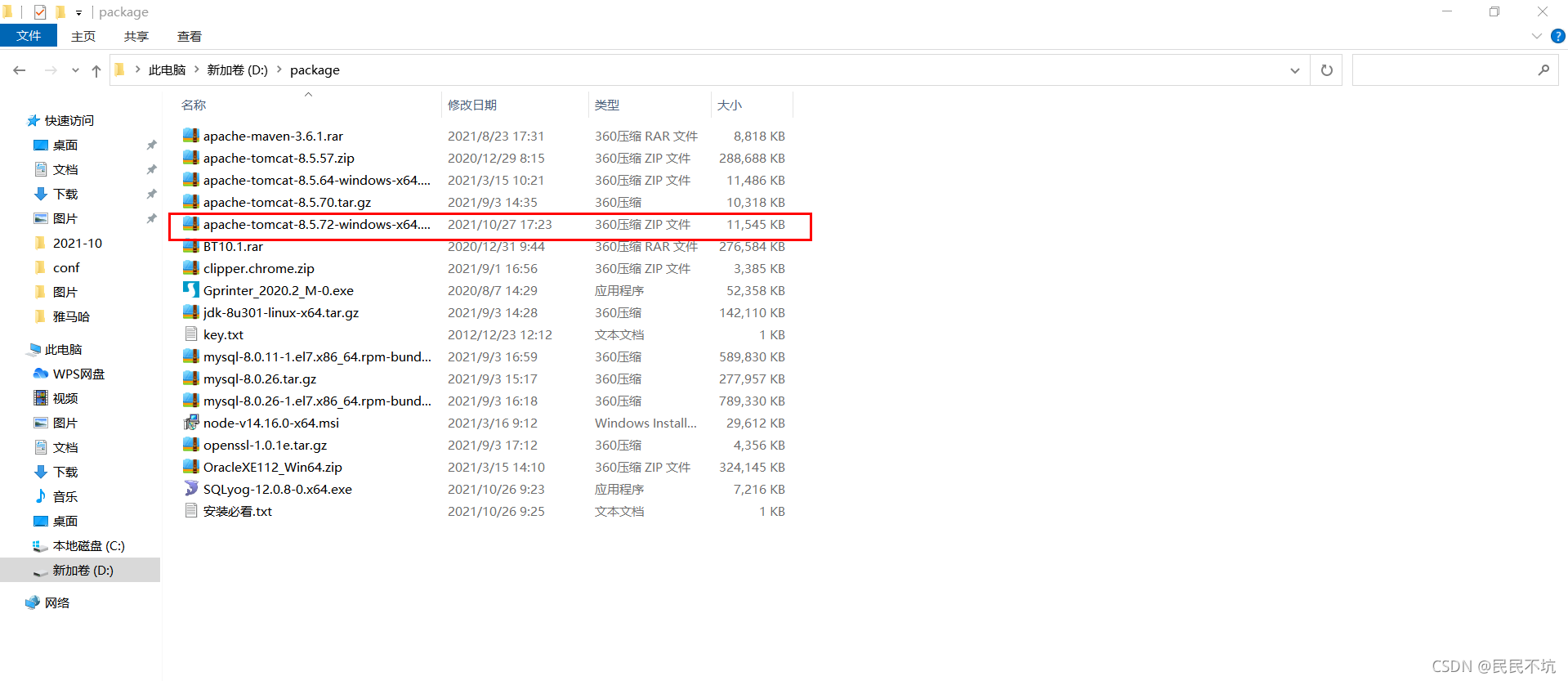Select 本地磁盘 (C:) drive in sidebar
The height and width of the screenshot is (681, 1568).
click(x=78, y=545)
